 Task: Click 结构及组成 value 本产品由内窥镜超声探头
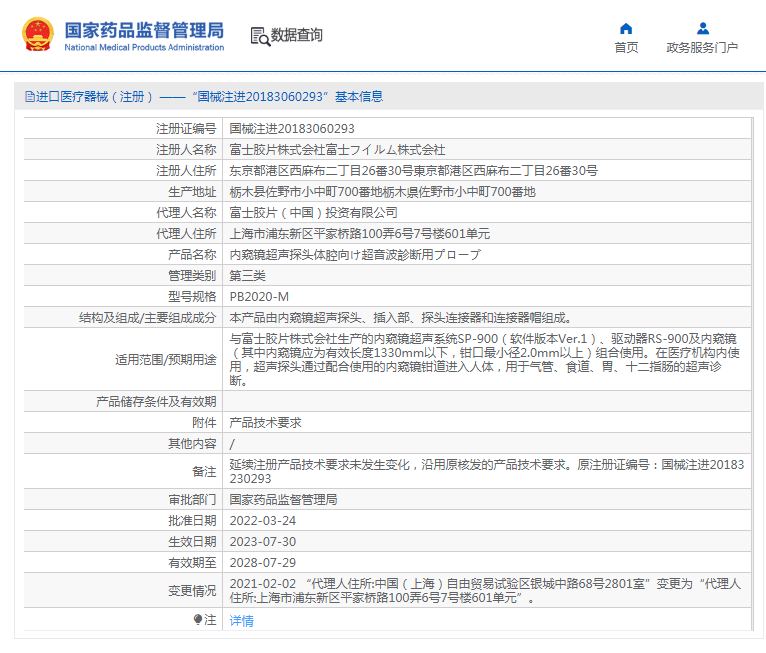(x=401, y=317)
